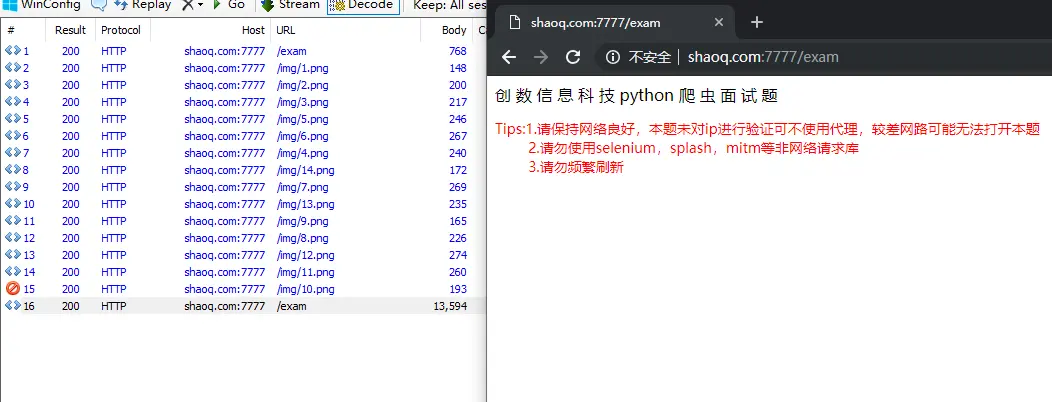The height and width of the screenshot is (402, 1052).
Task: Select the icon of session 11
Action: coord(12,221)
